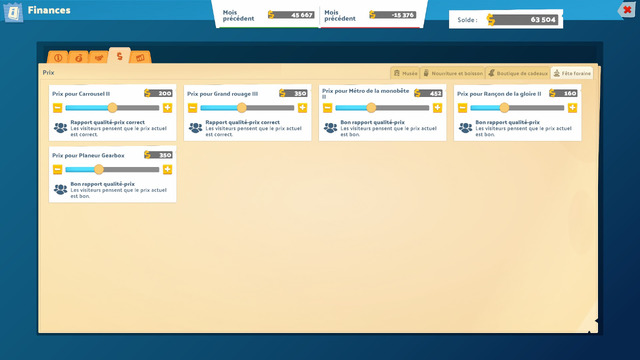The height and width of the screenshot is (360, 640).
Task: Increase price for Rançon de la gloire II
Action: tap(572, 108)
